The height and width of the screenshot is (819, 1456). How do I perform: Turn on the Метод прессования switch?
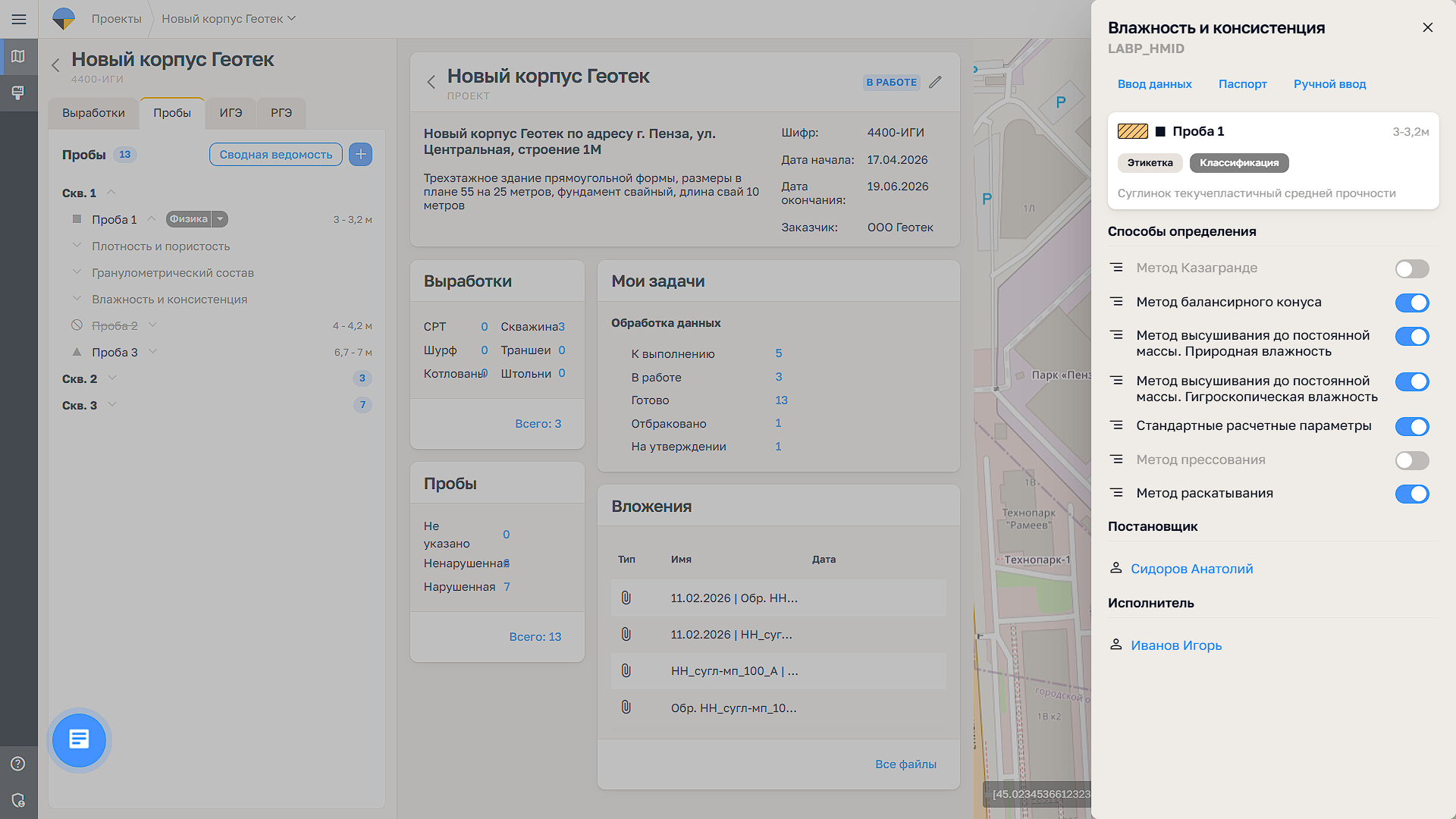[x=1411, y=460]
